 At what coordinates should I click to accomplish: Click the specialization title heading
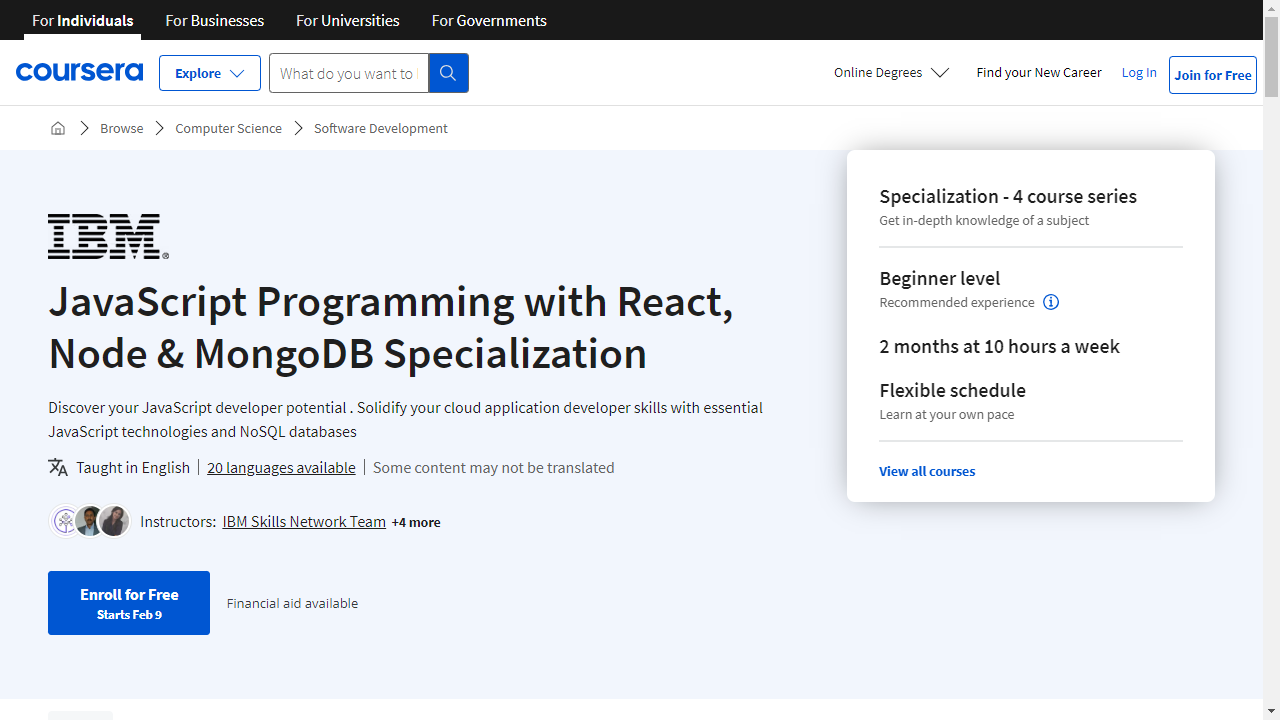point(391,327)
